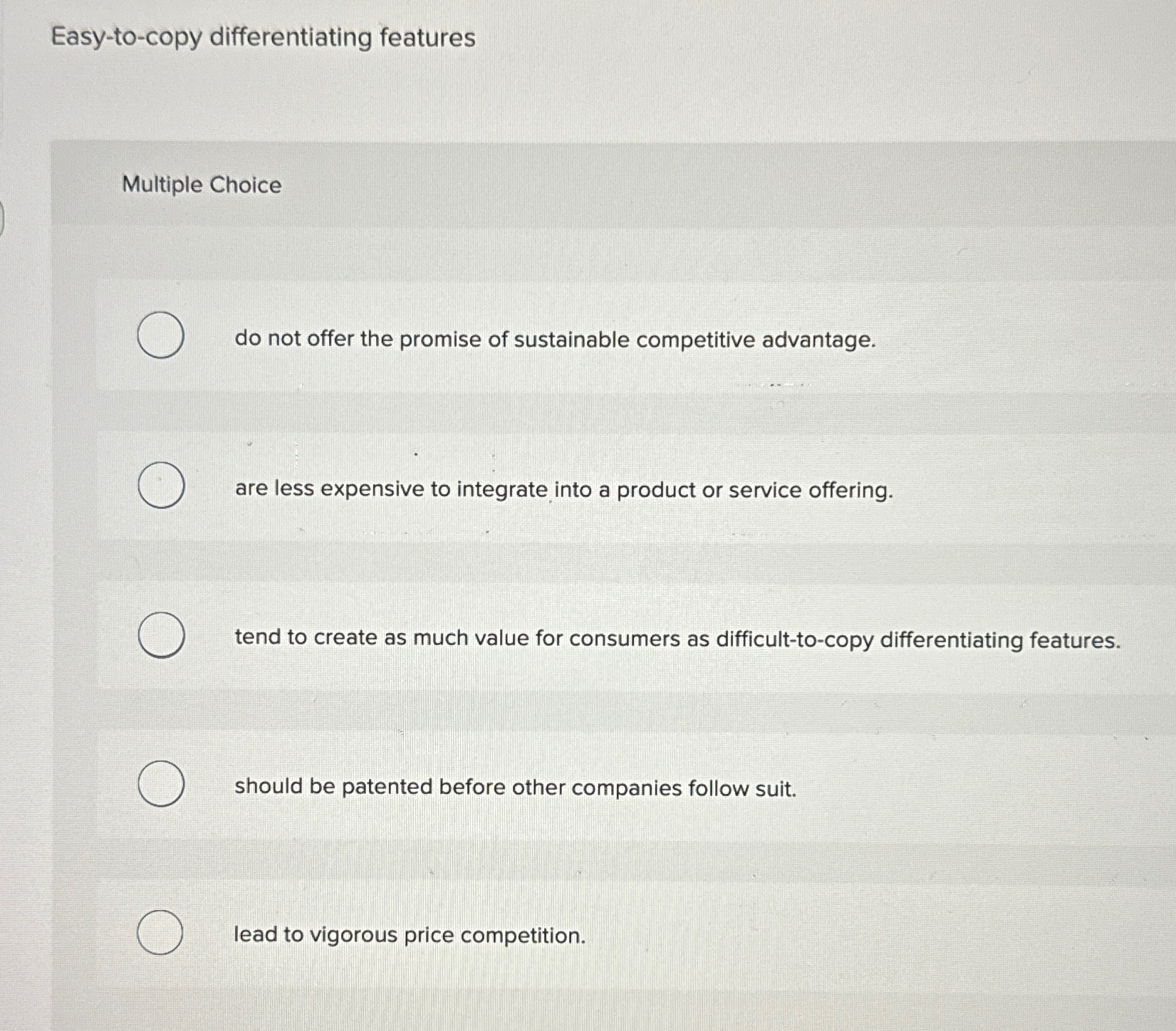
Task: Click the text 'are less expensive to integrate into a product'
Action: [x=563, y=490]
